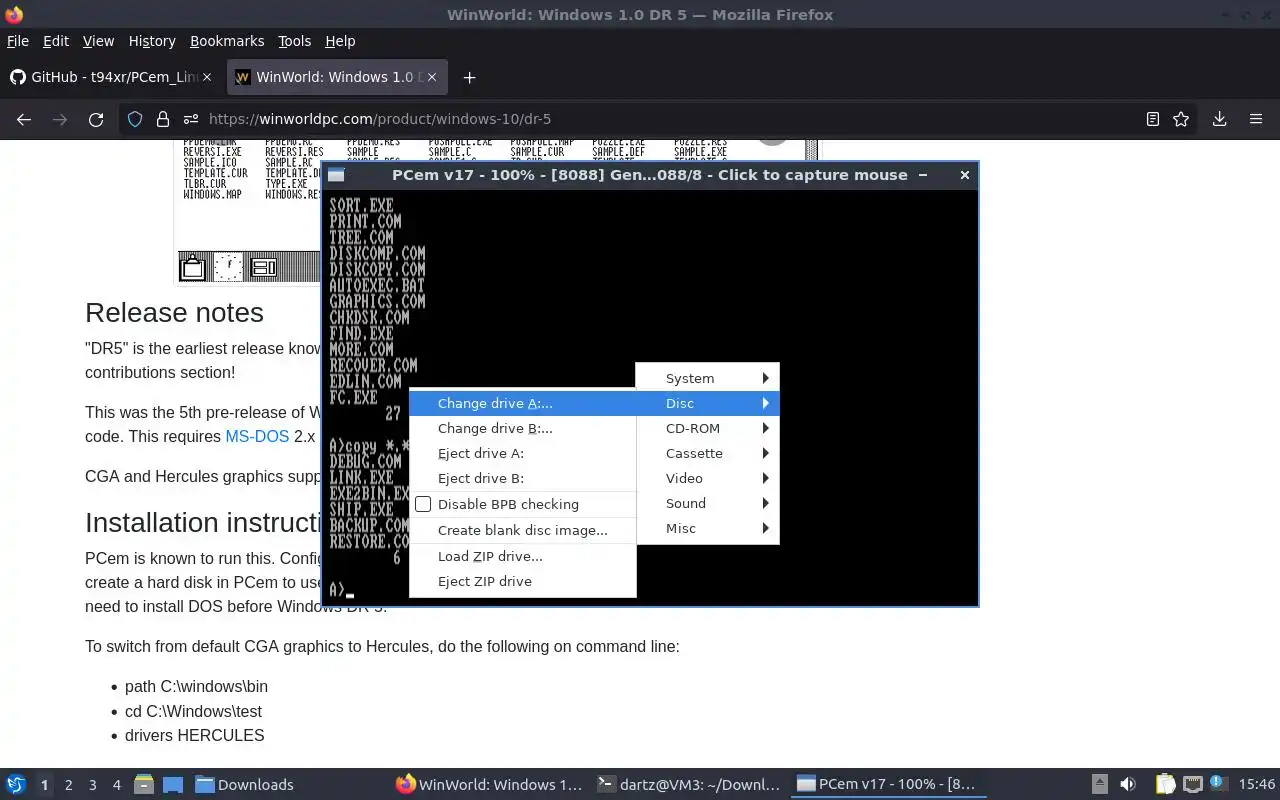Open the update notifier tray icon

[1218, 784]
